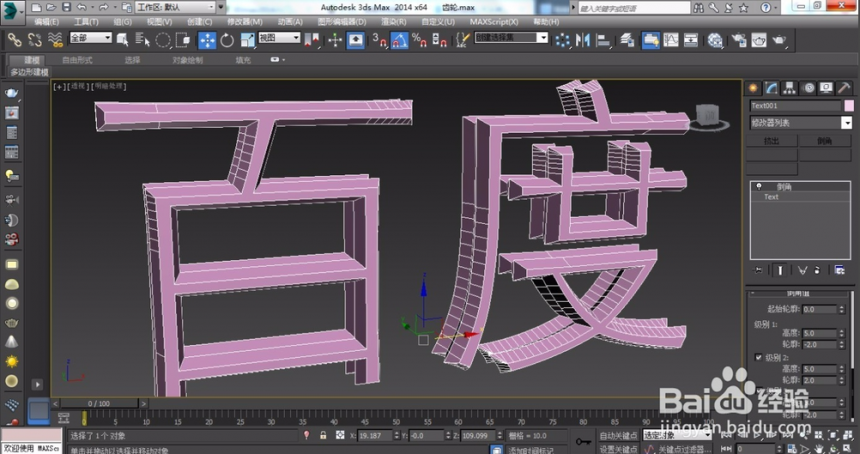860x454 pixels.
Task: Open the Hierarchy command panel tab icon
Action: pyautogui.click(x=789, y=88)
